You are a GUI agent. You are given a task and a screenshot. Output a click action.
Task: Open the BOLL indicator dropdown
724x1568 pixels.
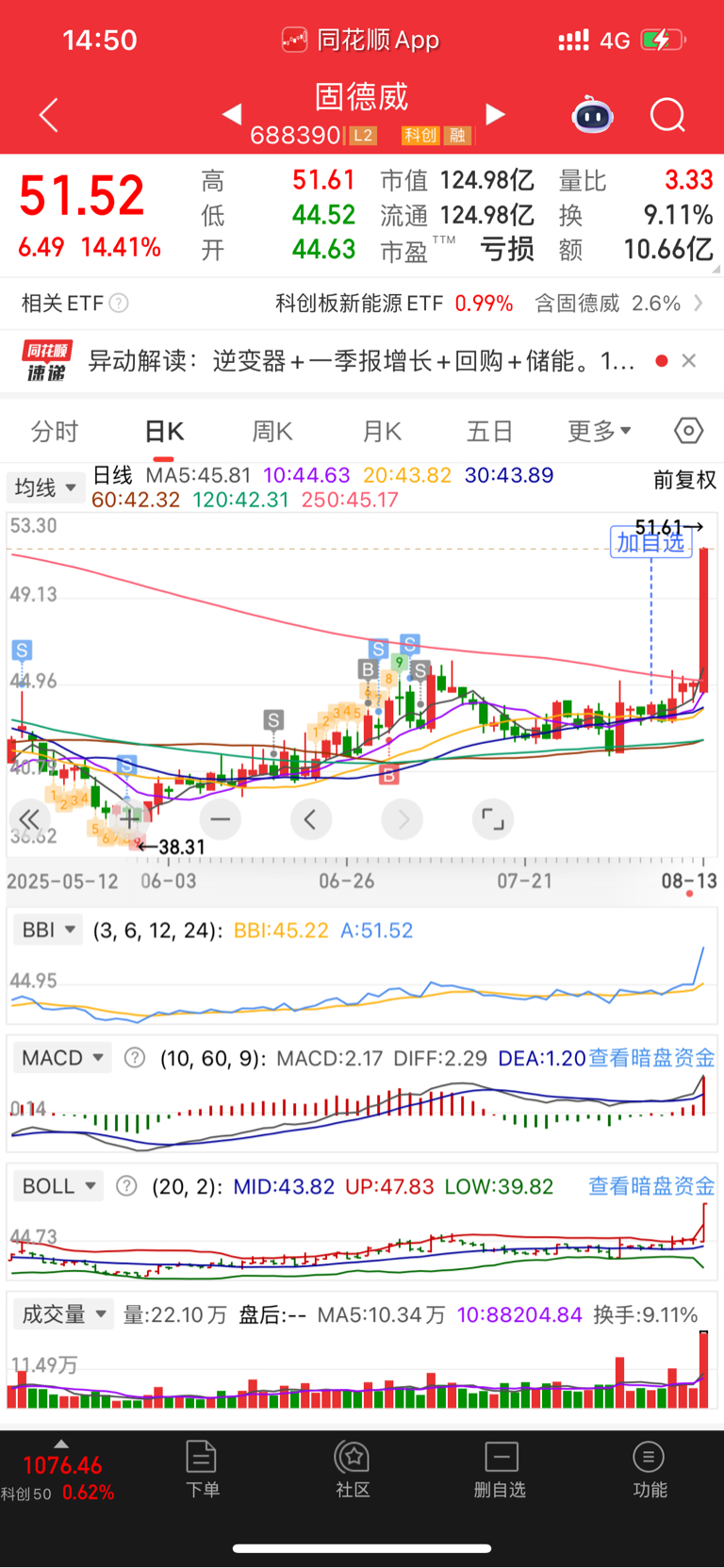pyautogui.click(x=58, y=1186)
